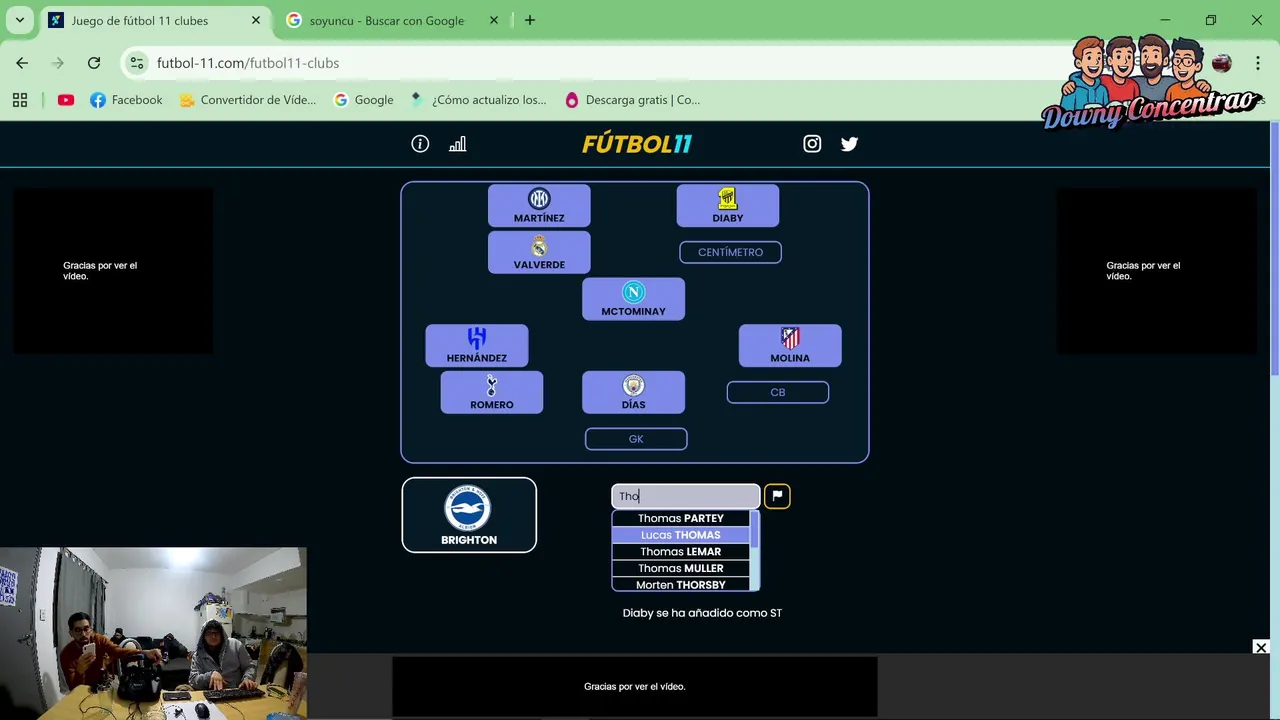Select the Valverde Real Madrid card
Image resolution: width=1280 pixels, height=720 pixels.
539,252
